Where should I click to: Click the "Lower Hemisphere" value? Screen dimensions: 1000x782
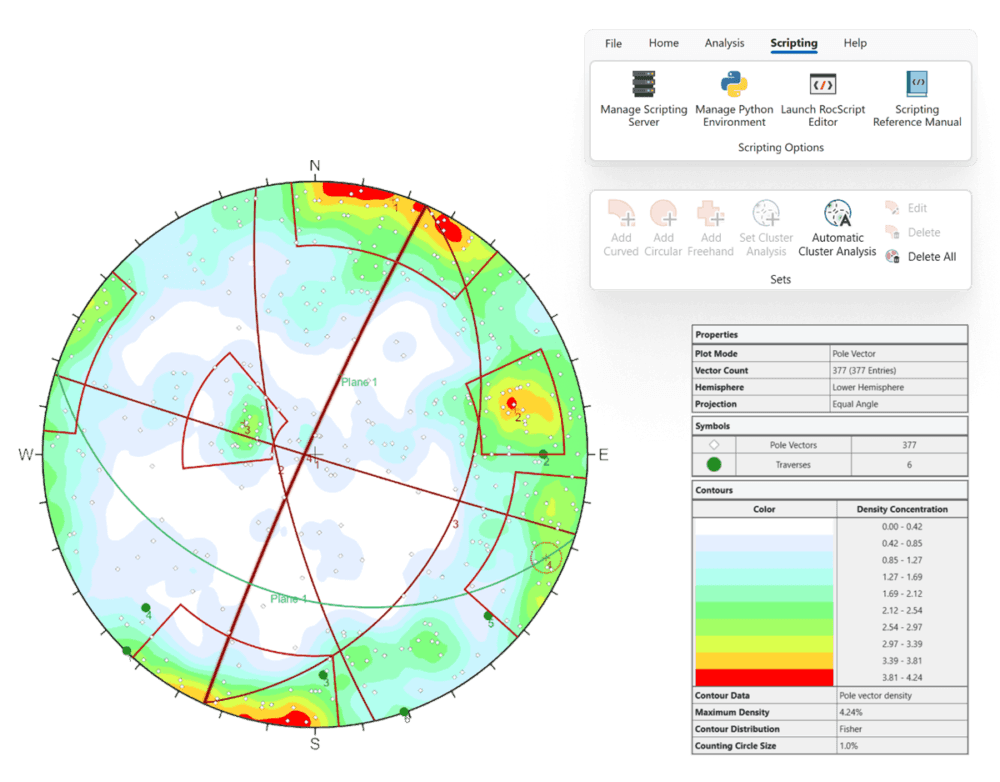click(x=868, y=387)
